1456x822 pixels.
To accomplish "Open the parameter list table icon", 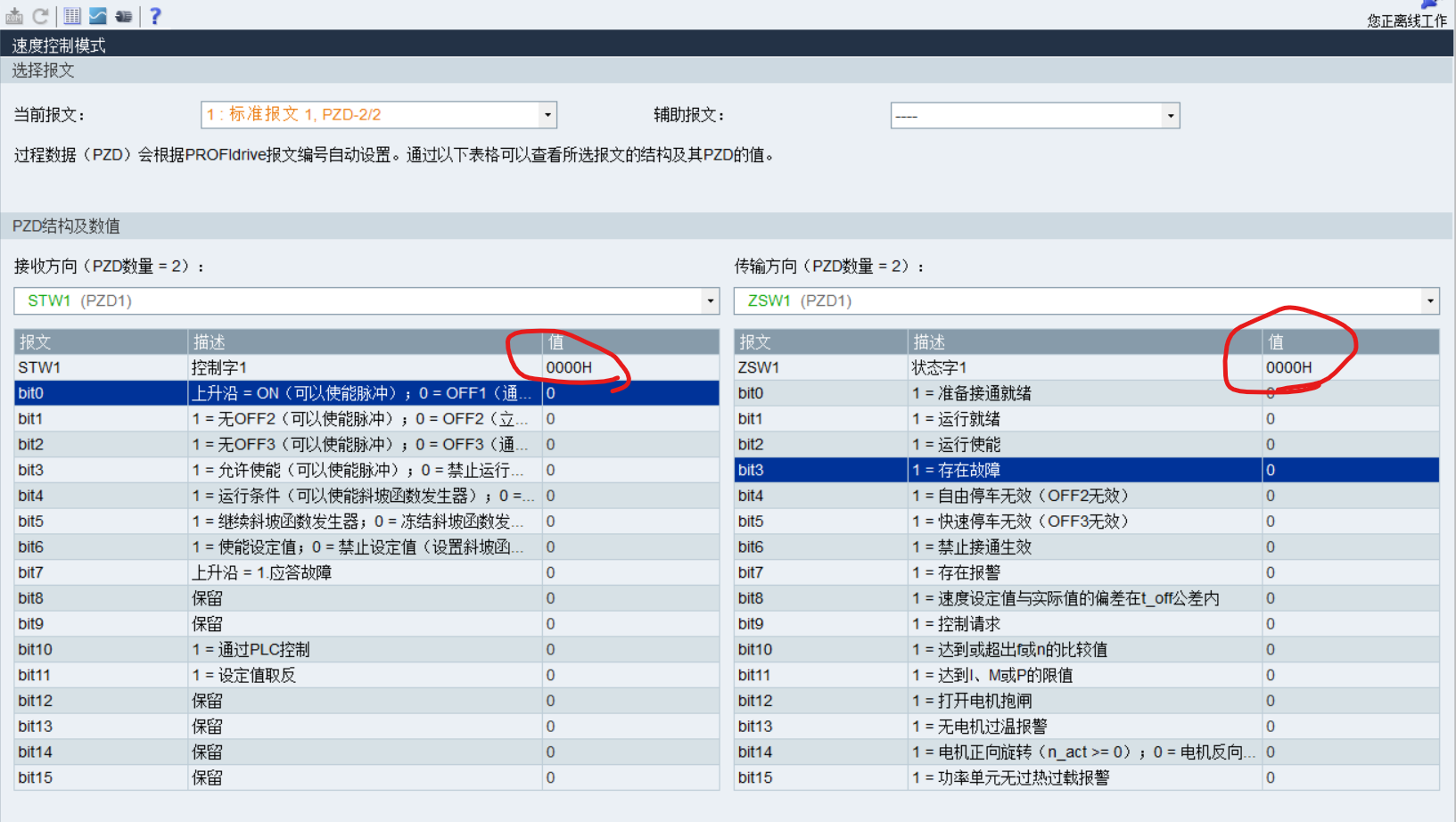I will point(72,16).
